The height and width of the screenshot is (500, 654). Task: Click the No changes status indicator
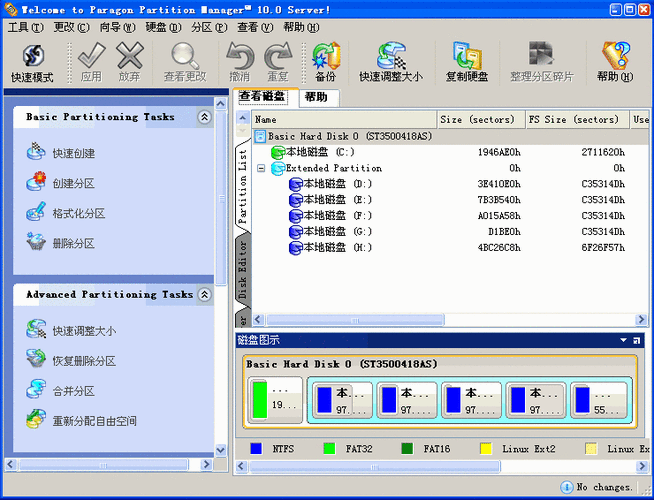click(x=597, y=487)
